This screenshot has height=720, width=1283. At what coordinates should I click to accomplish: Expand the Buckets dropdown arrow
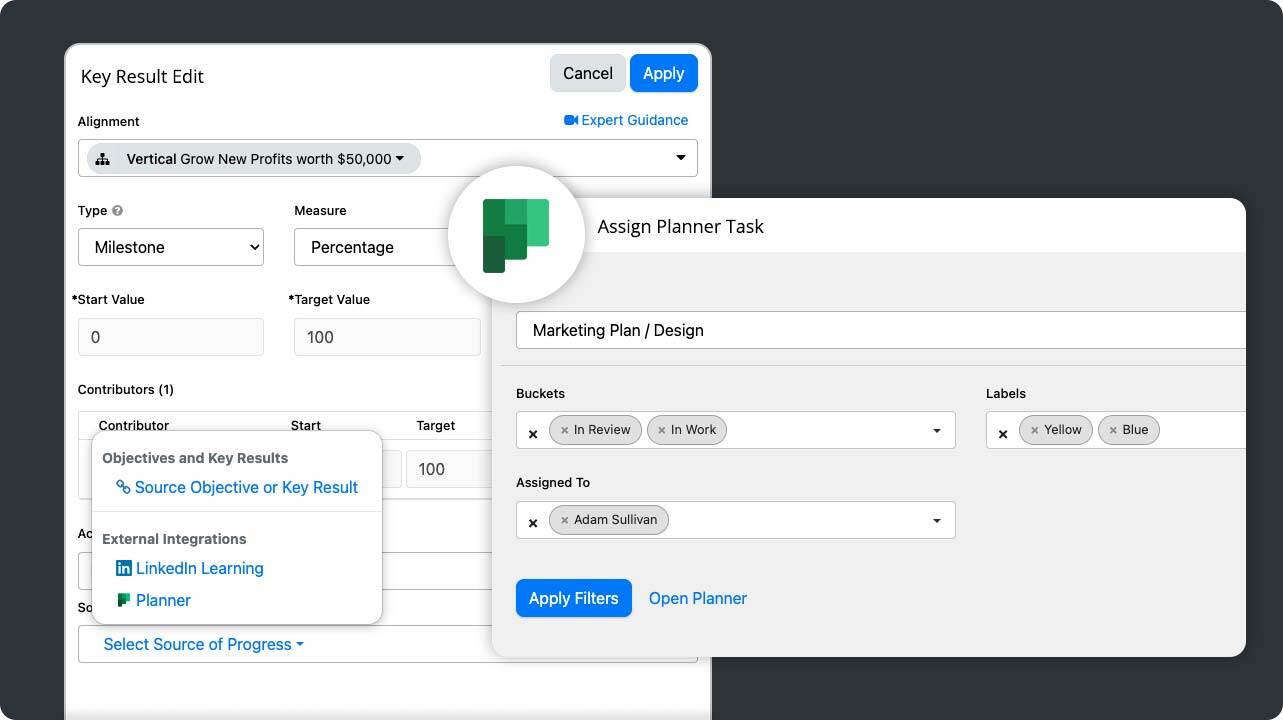(937, 431)
